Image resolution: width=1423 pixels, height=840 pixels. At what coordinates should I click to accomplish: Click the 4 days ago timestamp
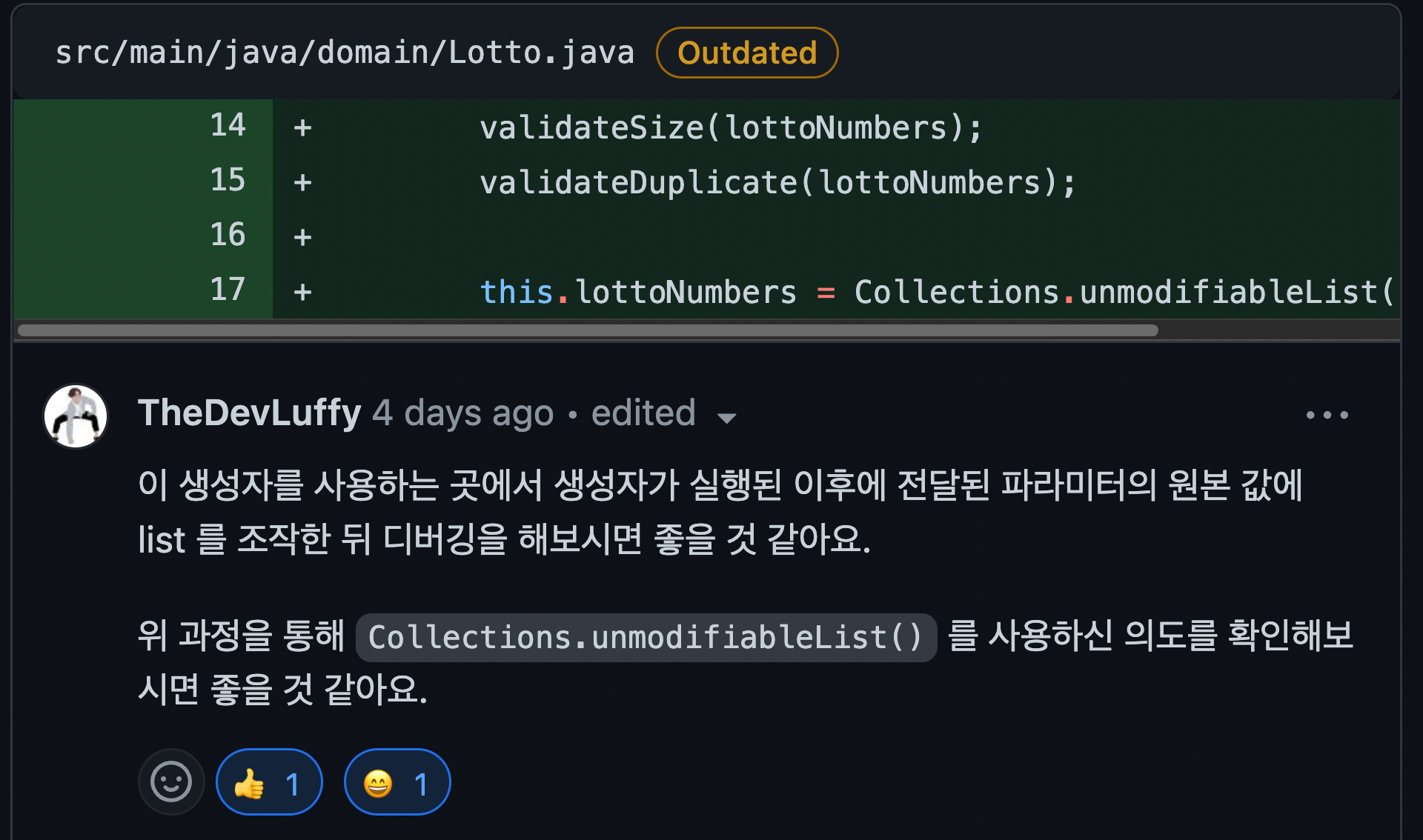coord(462,413)
